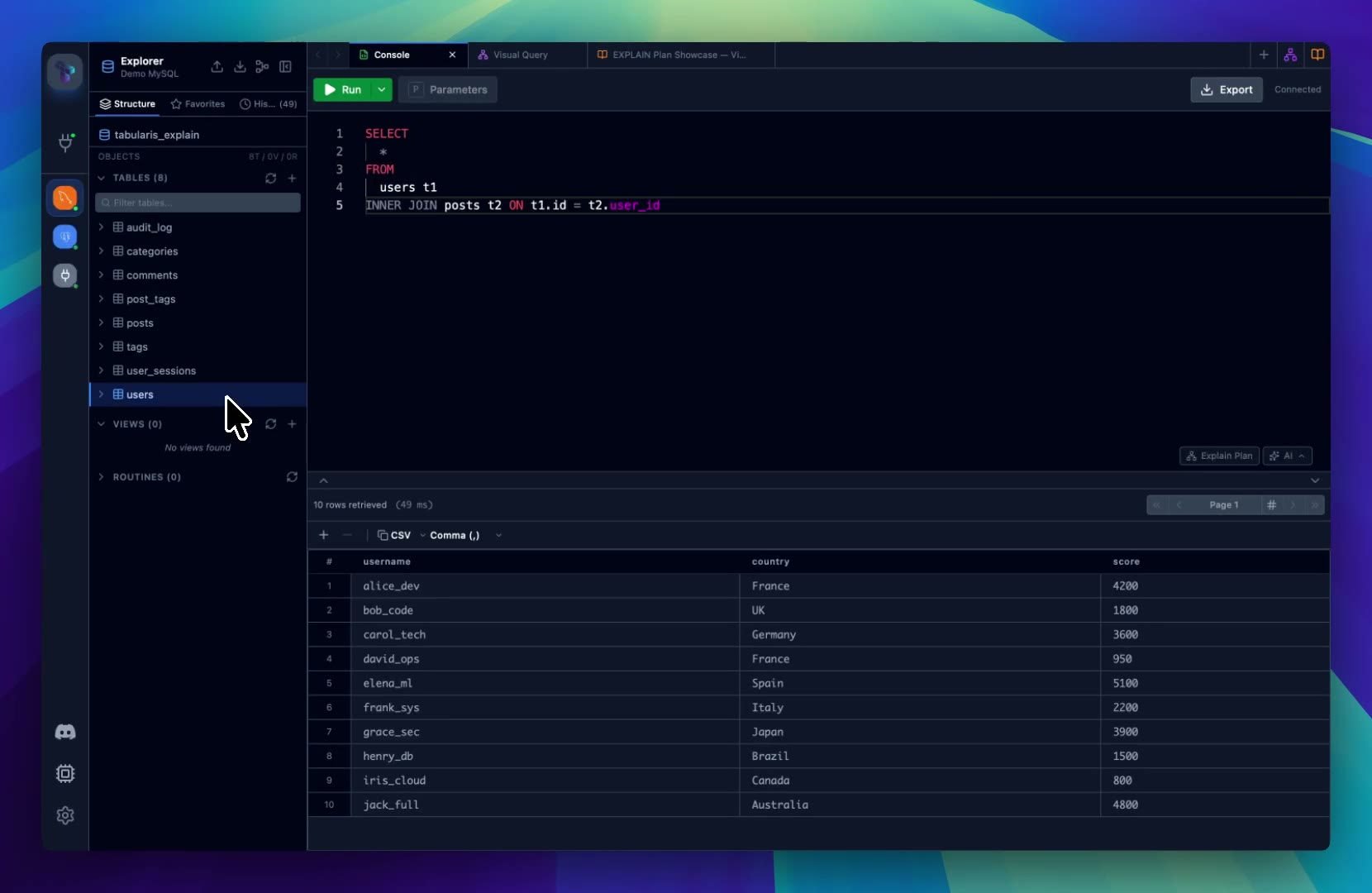Viewport: 1372px width, 893px height.
Task: Click the Discord icon in the sidebar
Action: (x=65, y=733)
